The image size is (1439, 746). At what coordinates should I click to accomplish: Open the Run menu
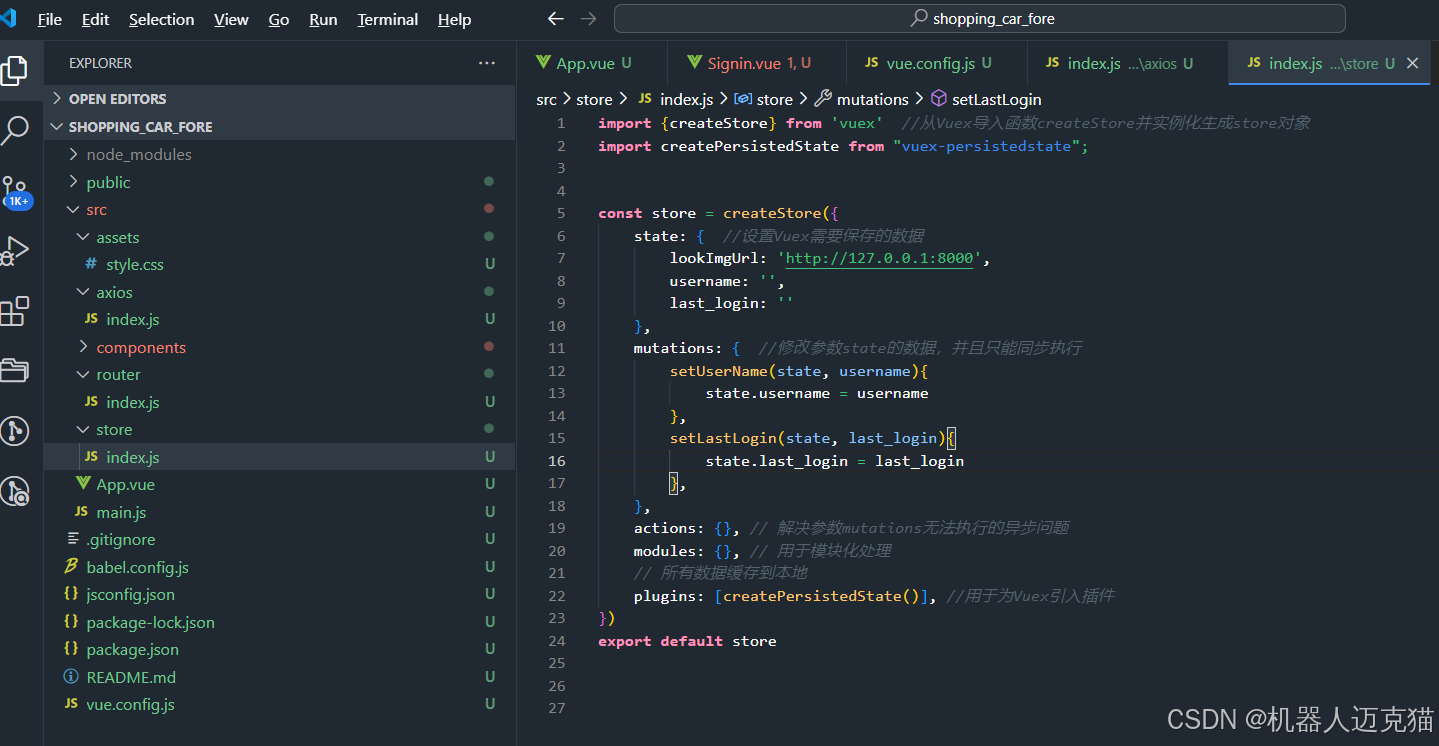(324, 19)
